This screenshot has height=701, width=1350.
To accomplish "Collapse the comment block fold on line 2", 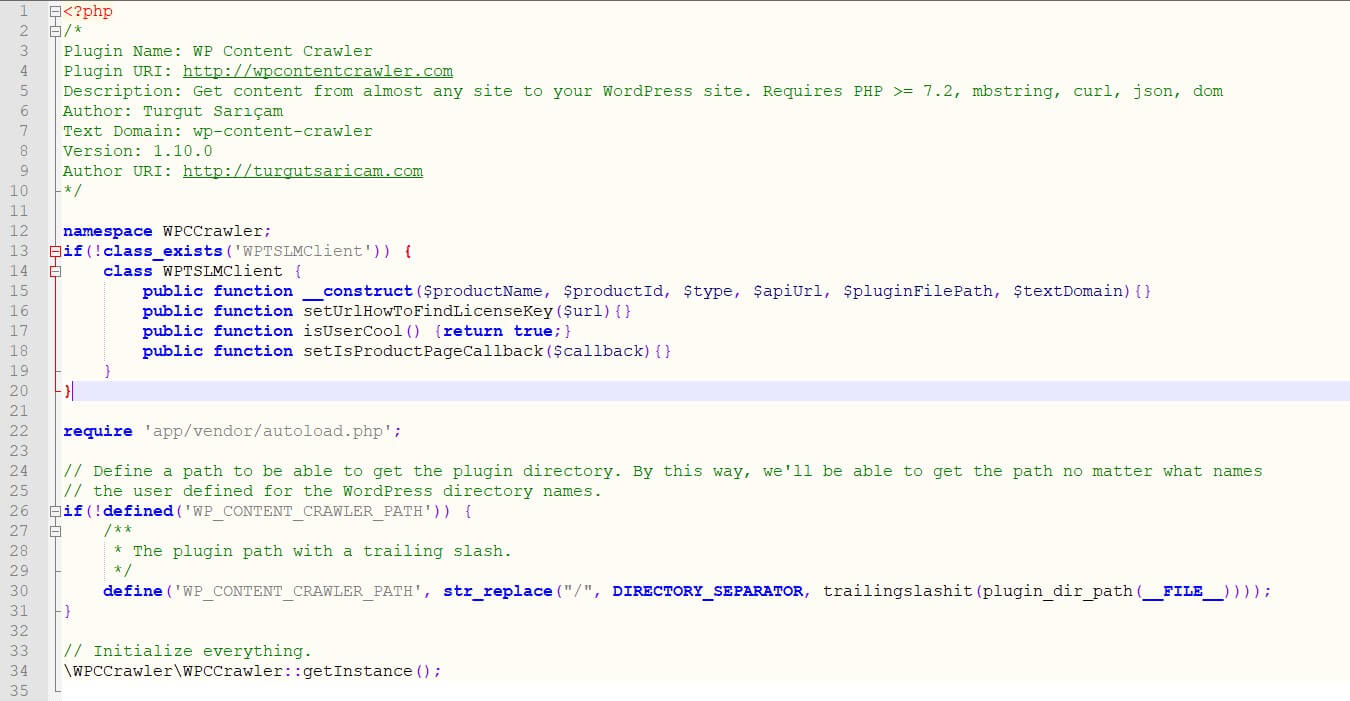I will (54, 31).
